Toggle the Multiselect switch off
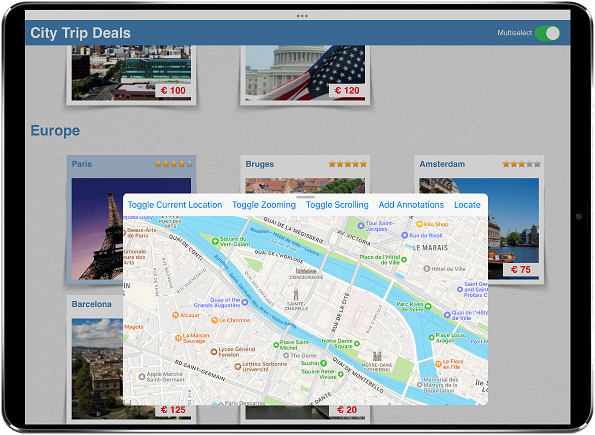Screen dimensions: 595x435 click(547, 33)
